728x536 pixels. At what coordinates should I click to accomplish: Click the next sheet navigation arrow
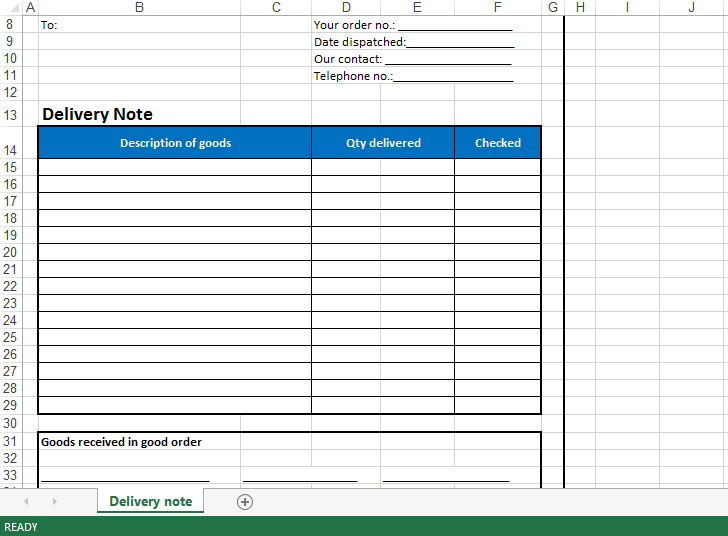click(54, 502)
